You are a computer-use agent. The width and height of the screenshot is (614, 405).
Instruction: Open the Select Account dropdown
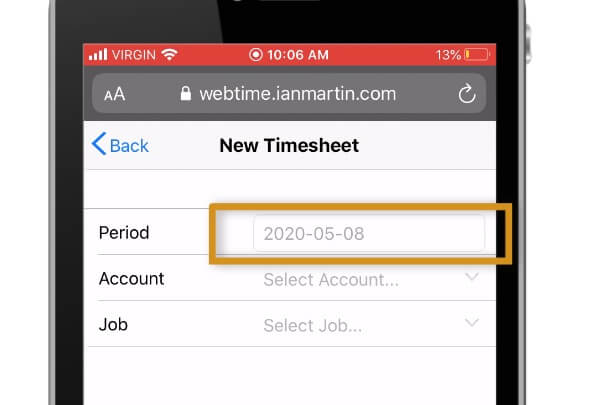[x=331, y=280]
